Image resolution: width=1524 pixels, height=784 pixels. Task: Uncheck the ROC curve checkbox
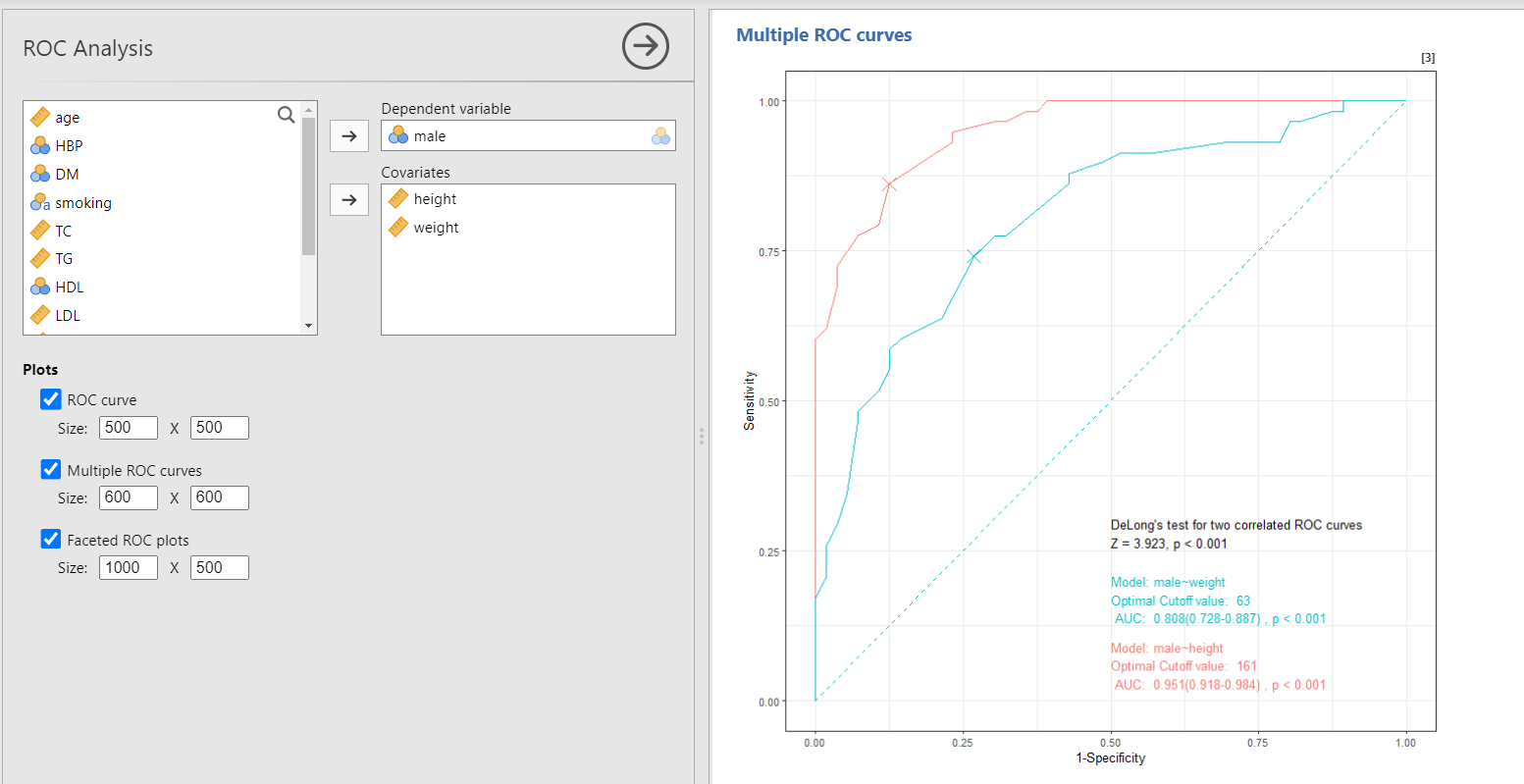(51, 398)
